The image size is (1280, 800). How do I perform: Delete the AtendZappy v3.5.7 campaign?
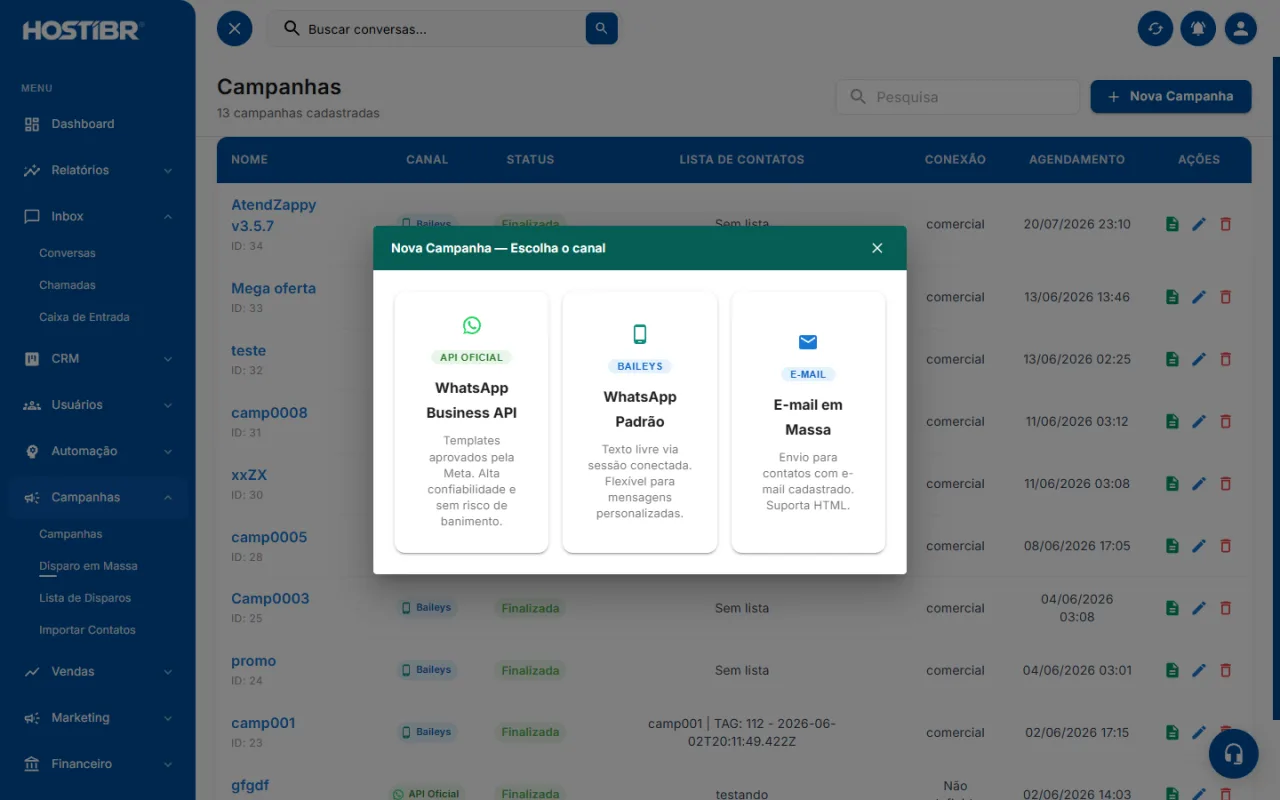[x=1226, y=224]
